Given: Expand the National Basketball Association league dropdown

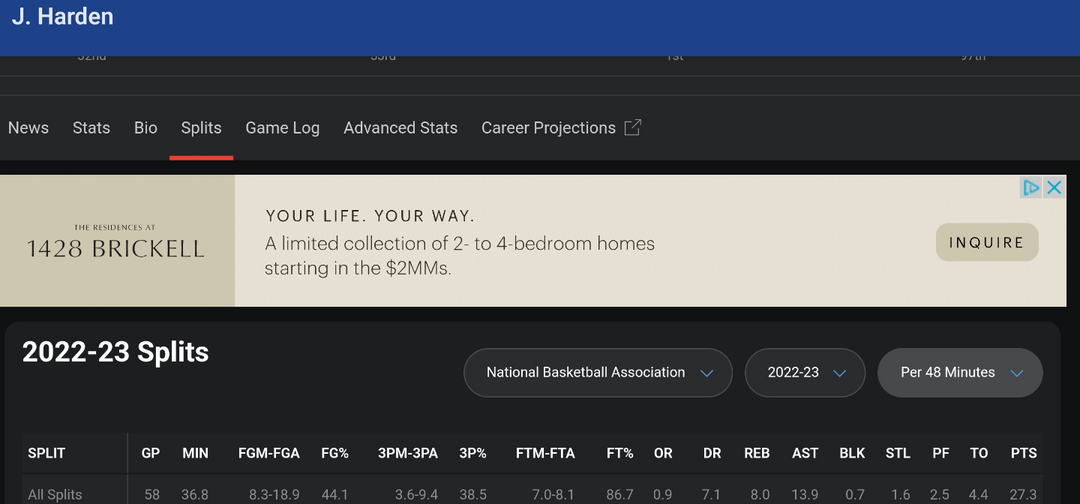Looking at the screenshot, I should pyautogui.click(x=598, y=373).
